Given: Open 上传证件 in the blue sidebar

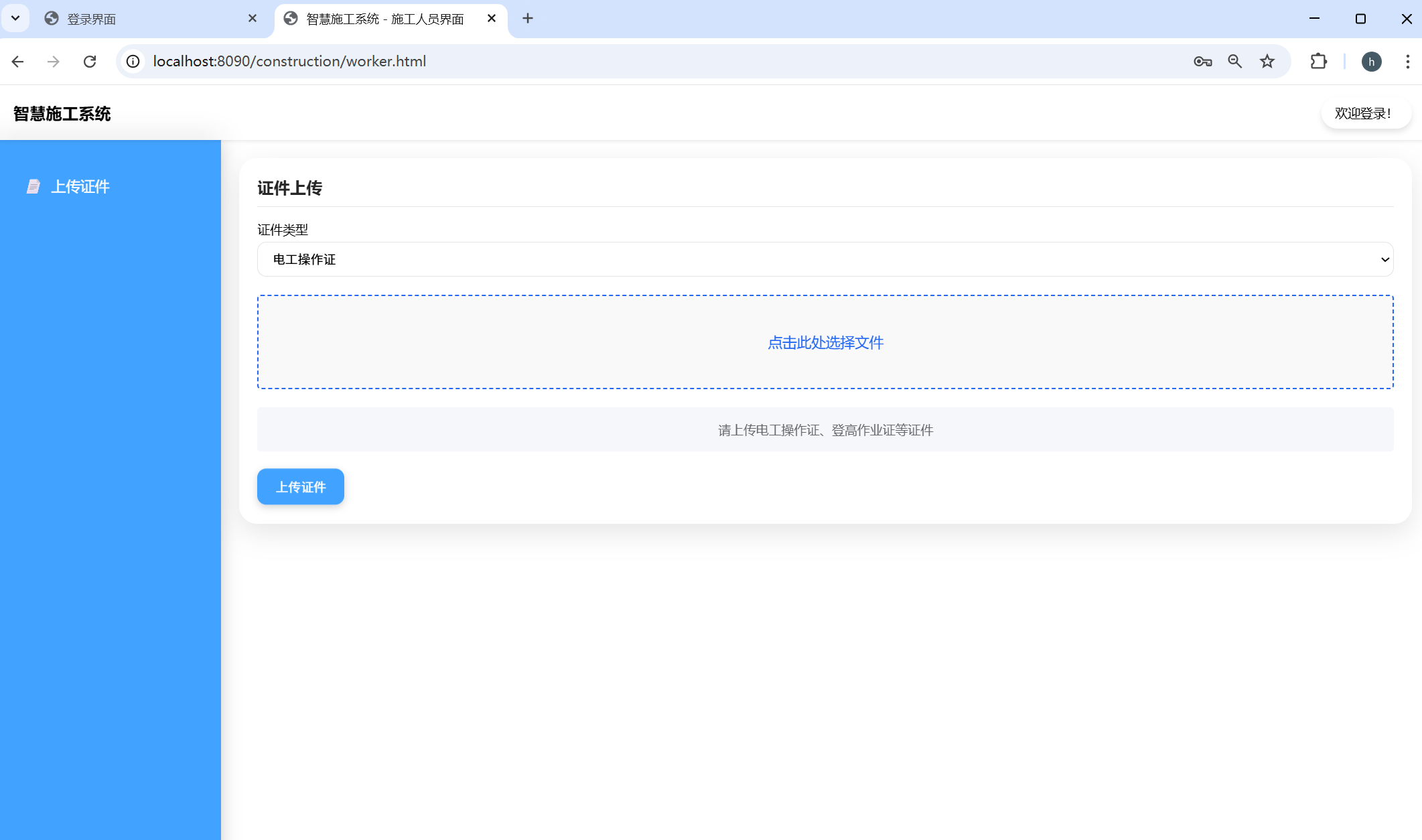Looking at the screenshot, I should 80,187.
